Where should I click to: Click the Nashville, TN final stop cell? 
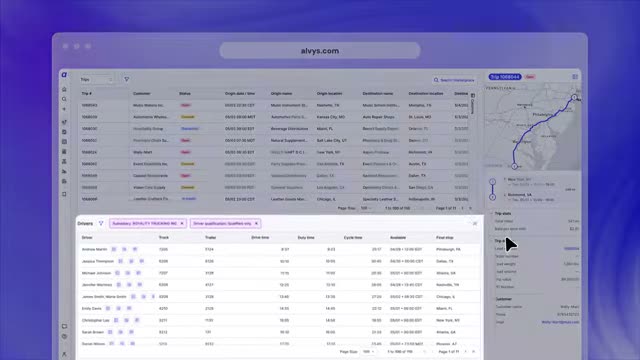click(447, 285)
